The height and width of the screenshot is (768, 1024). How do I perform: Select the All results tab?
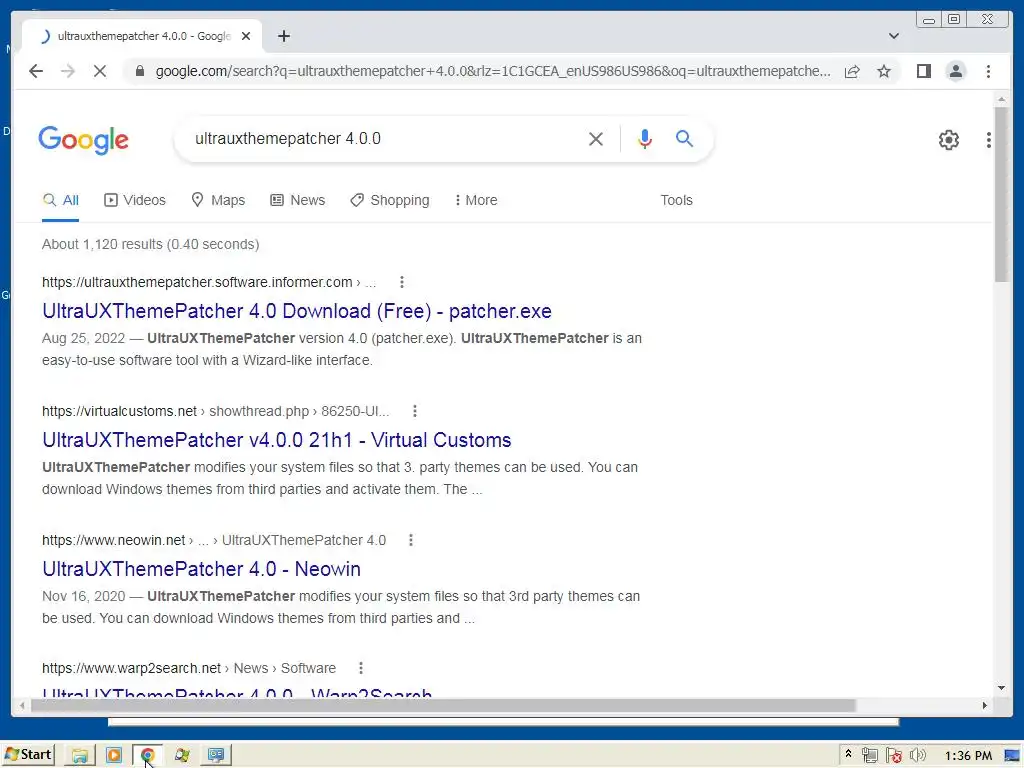click(x=60, y=200)
